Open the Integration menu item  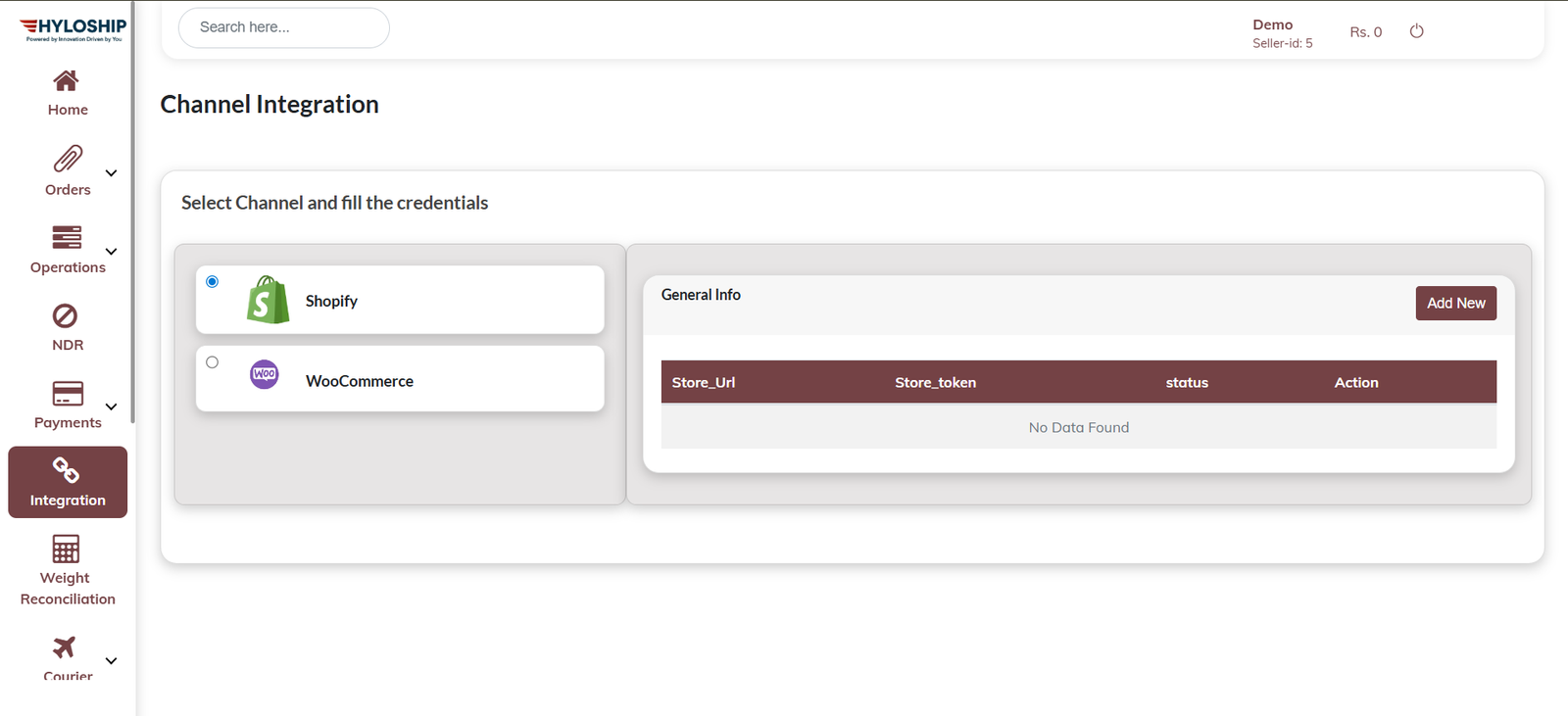coord(68,482)
